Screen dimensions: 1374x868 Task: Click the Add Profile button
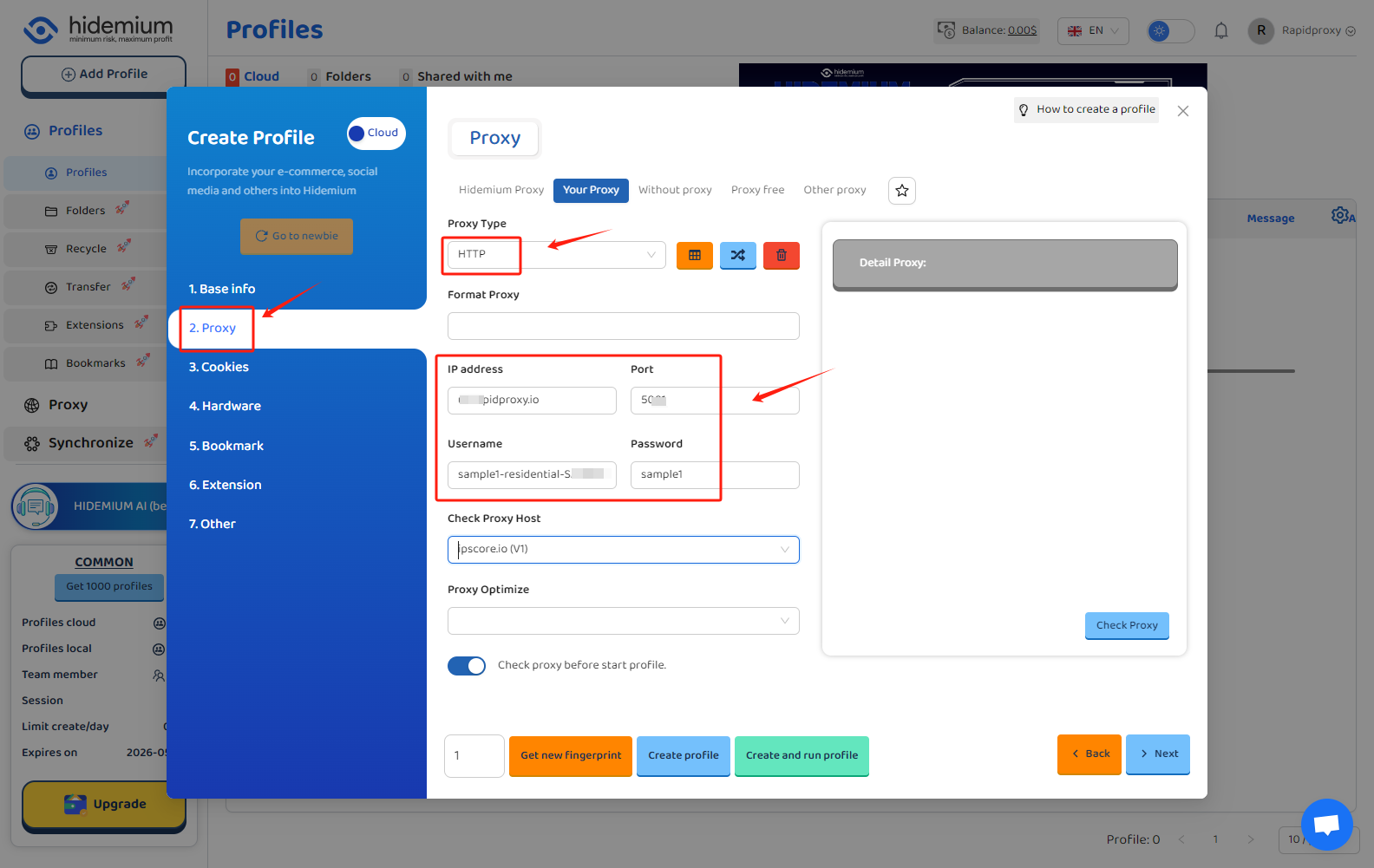tap(104, 75)
